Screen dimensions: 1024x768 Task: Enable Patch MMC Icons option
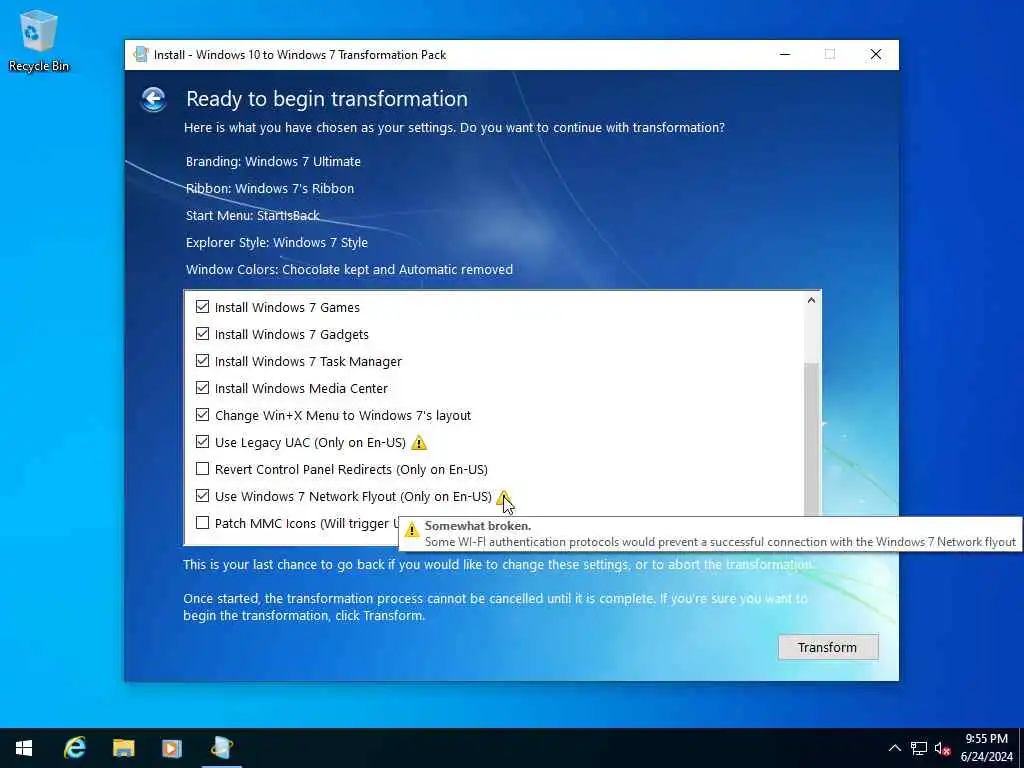point(202,523)
